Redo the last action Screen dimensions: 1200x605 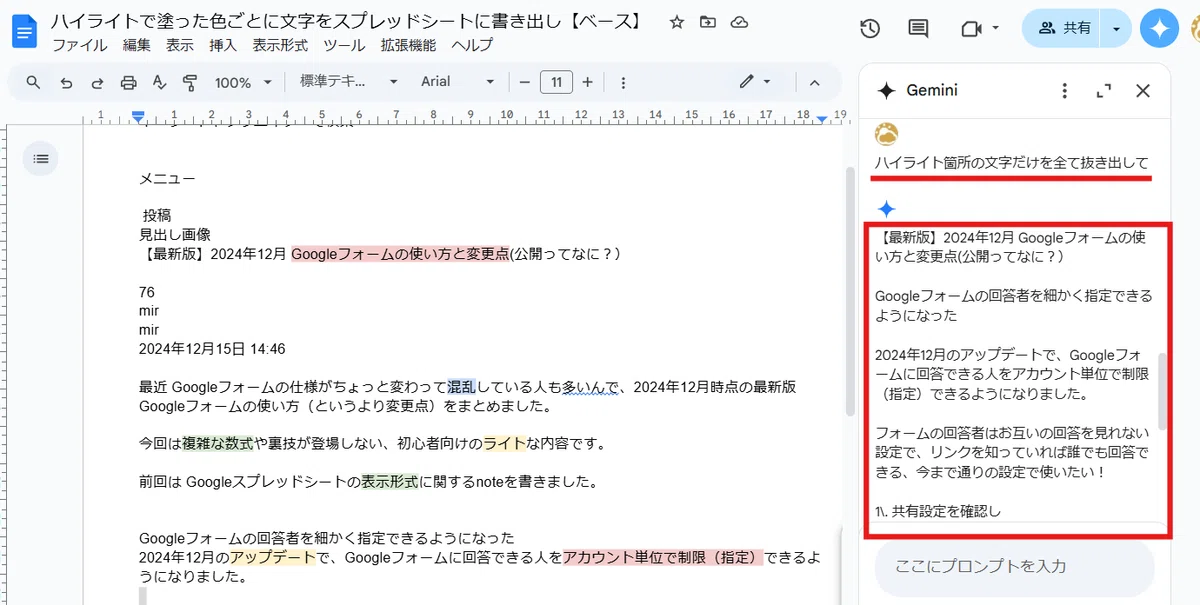[x=97, y=82]
